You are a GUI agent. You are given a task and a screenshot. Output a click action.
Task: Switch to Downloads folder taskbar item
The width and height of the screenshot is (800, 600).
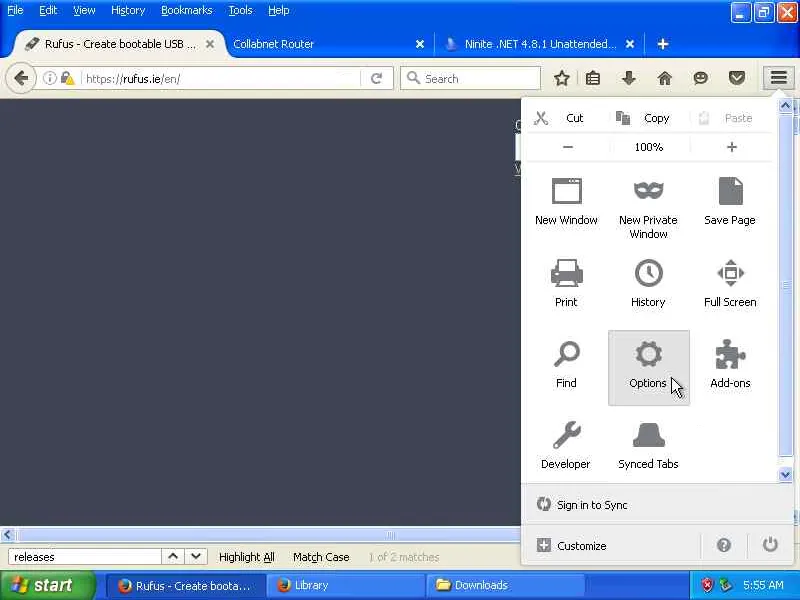point(505,585)
